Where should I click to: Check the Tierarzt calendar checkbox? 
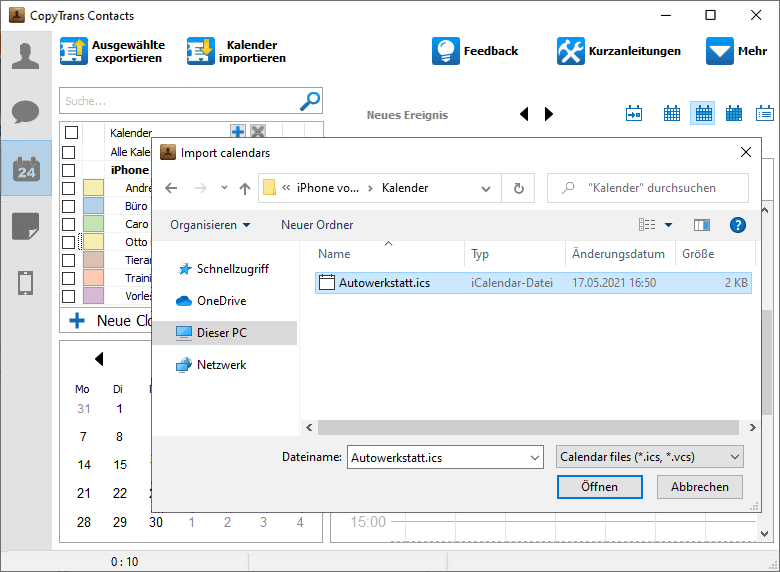69,260
